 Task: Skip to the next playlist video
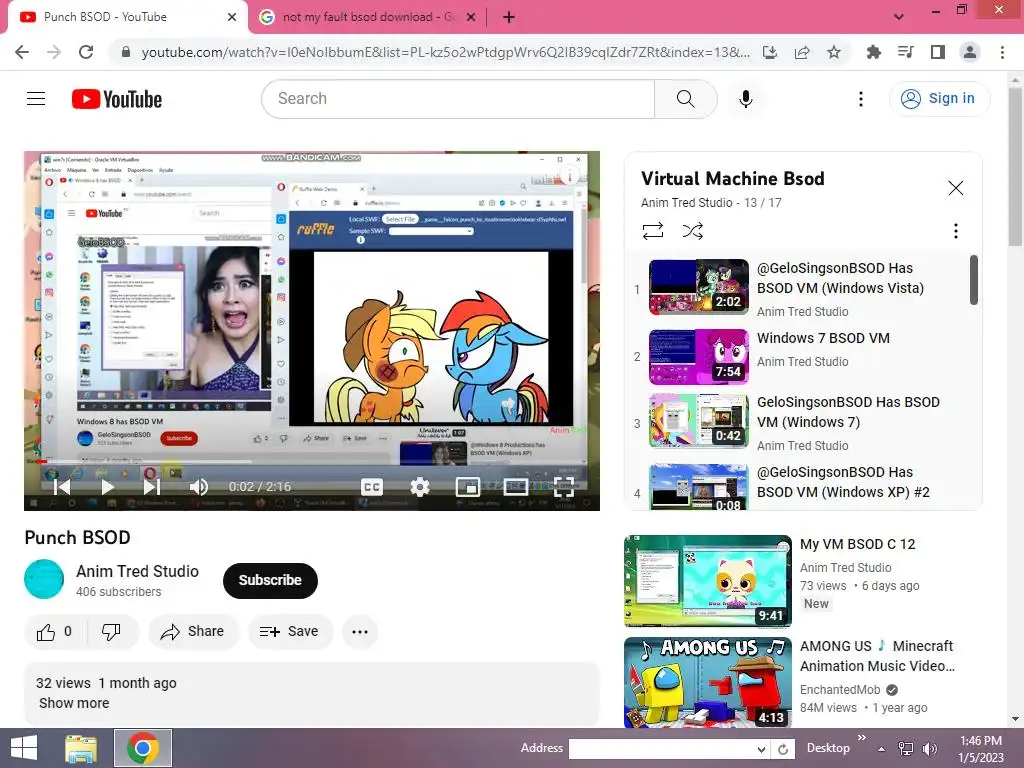point(152,487)
